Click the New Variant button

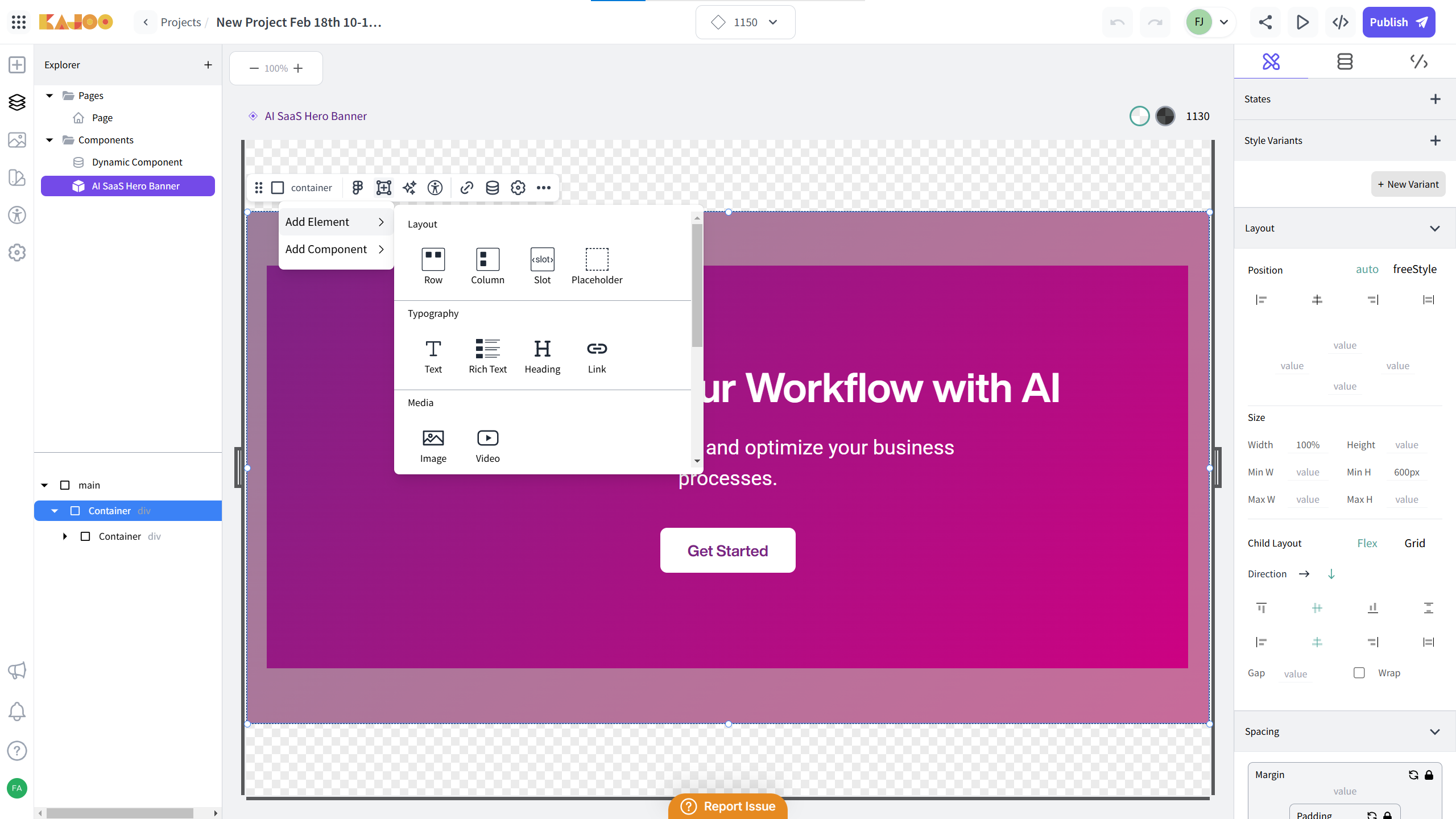(x=1408, y=184)
